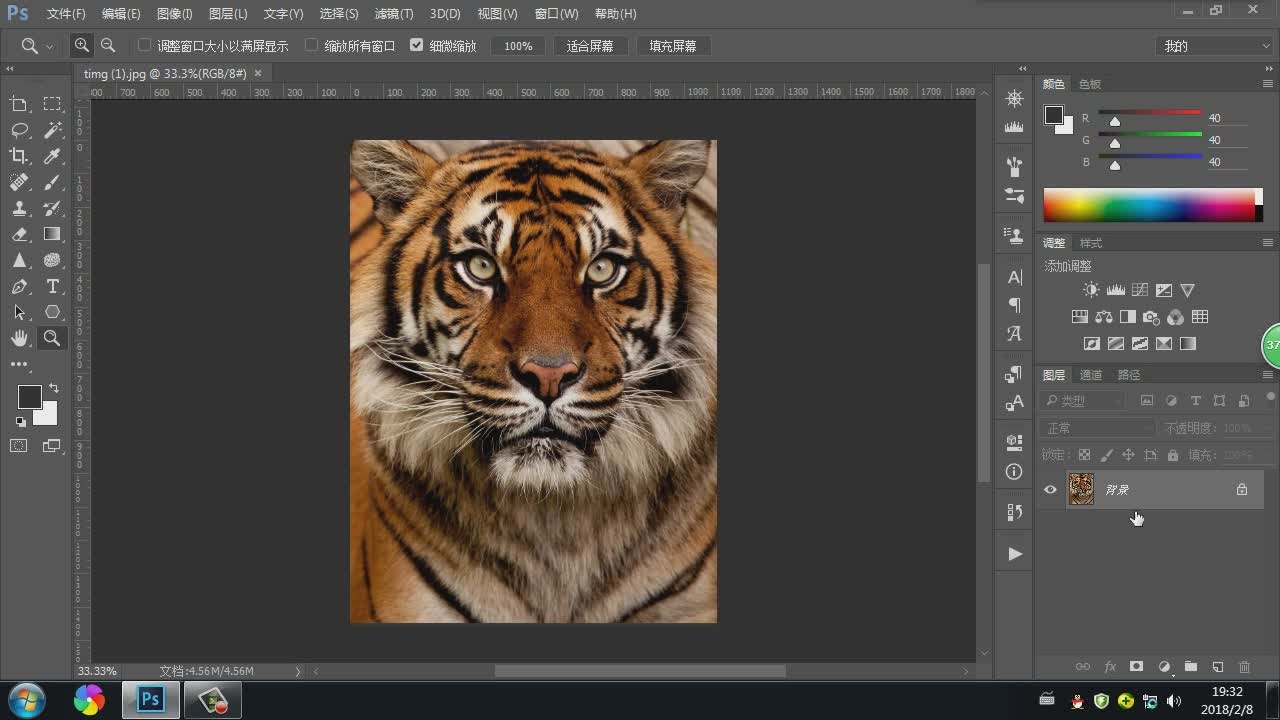Open the 我的 workspace dropdown
The width and height of the screenshot is (1280, 720).
[x=1216, y=46]
